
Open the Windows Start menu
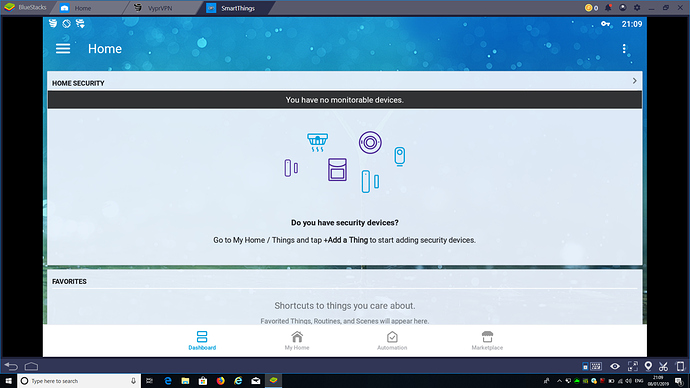[x=8, y=381]
